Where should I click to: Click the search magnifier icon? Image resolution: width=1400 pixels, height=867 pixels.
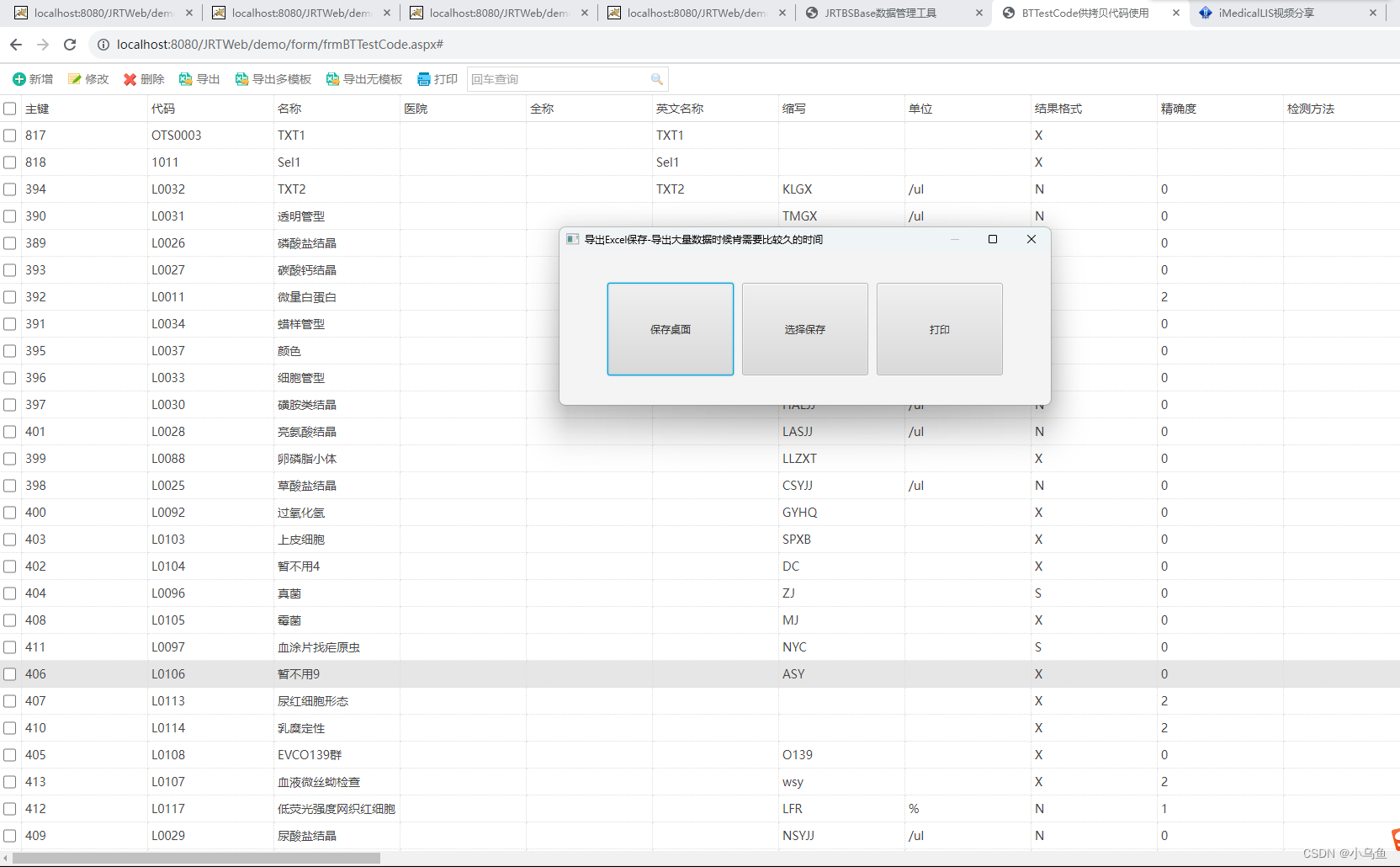pyautogui.click(x=657, y=79)
